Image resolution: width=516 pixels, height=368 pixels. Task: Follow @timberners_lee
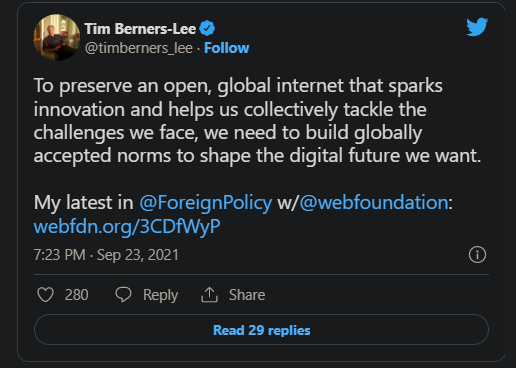(x=227, y=48)
